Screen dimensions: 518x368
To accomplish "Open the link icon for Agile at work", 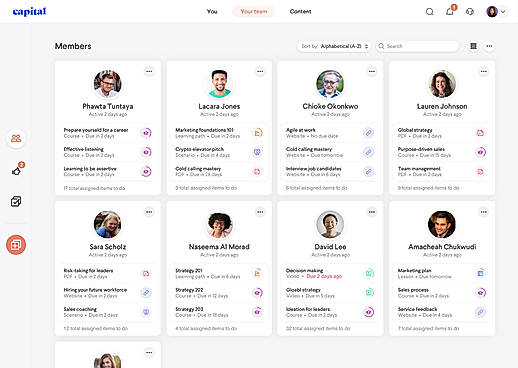I will click(368, 133).
